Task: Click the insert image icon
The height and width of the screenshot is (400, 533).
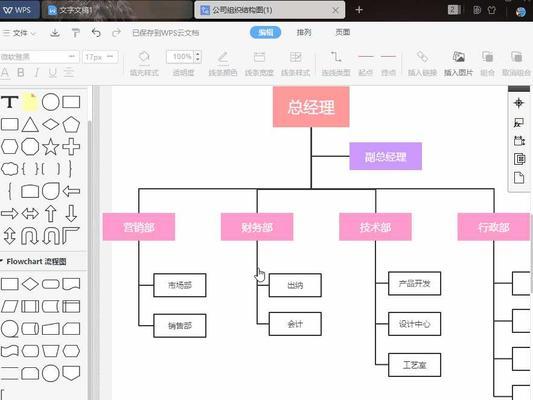Action: click(x=458, y=56)
